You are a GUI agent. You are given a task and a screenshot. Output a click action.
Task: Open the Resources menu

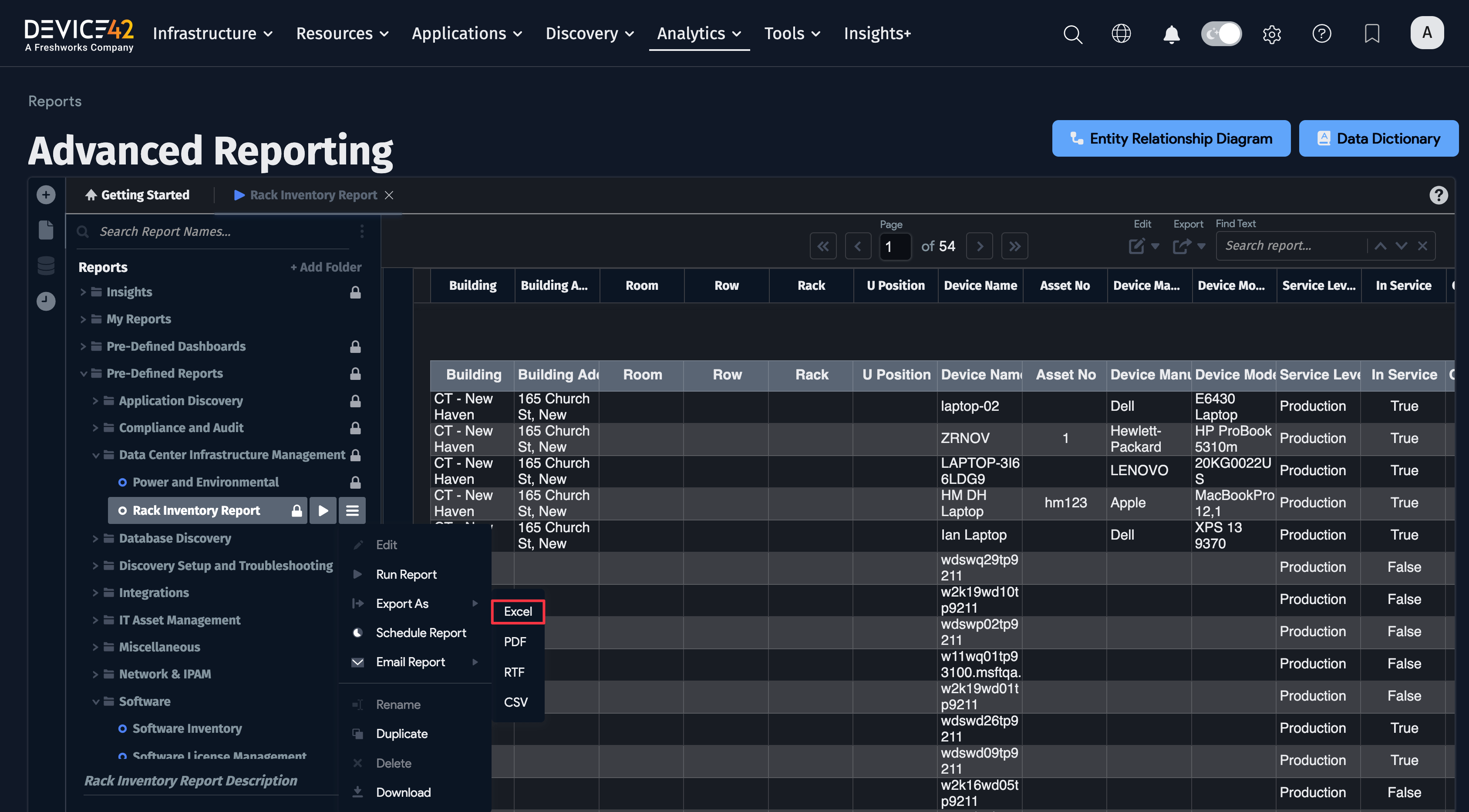point(342,34)
